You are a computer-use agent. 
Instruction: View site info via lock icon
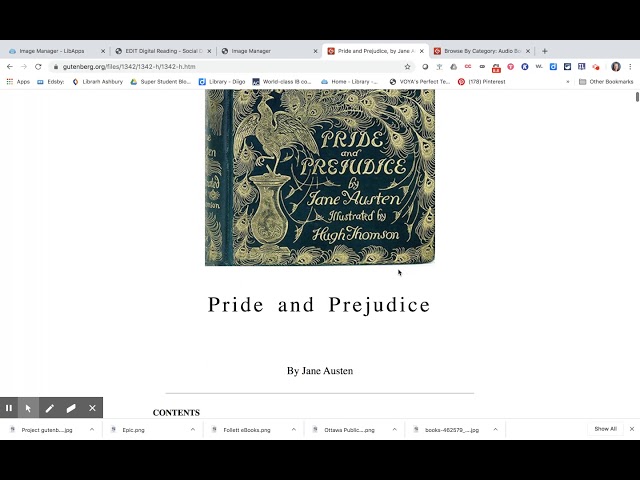point(56,67)
